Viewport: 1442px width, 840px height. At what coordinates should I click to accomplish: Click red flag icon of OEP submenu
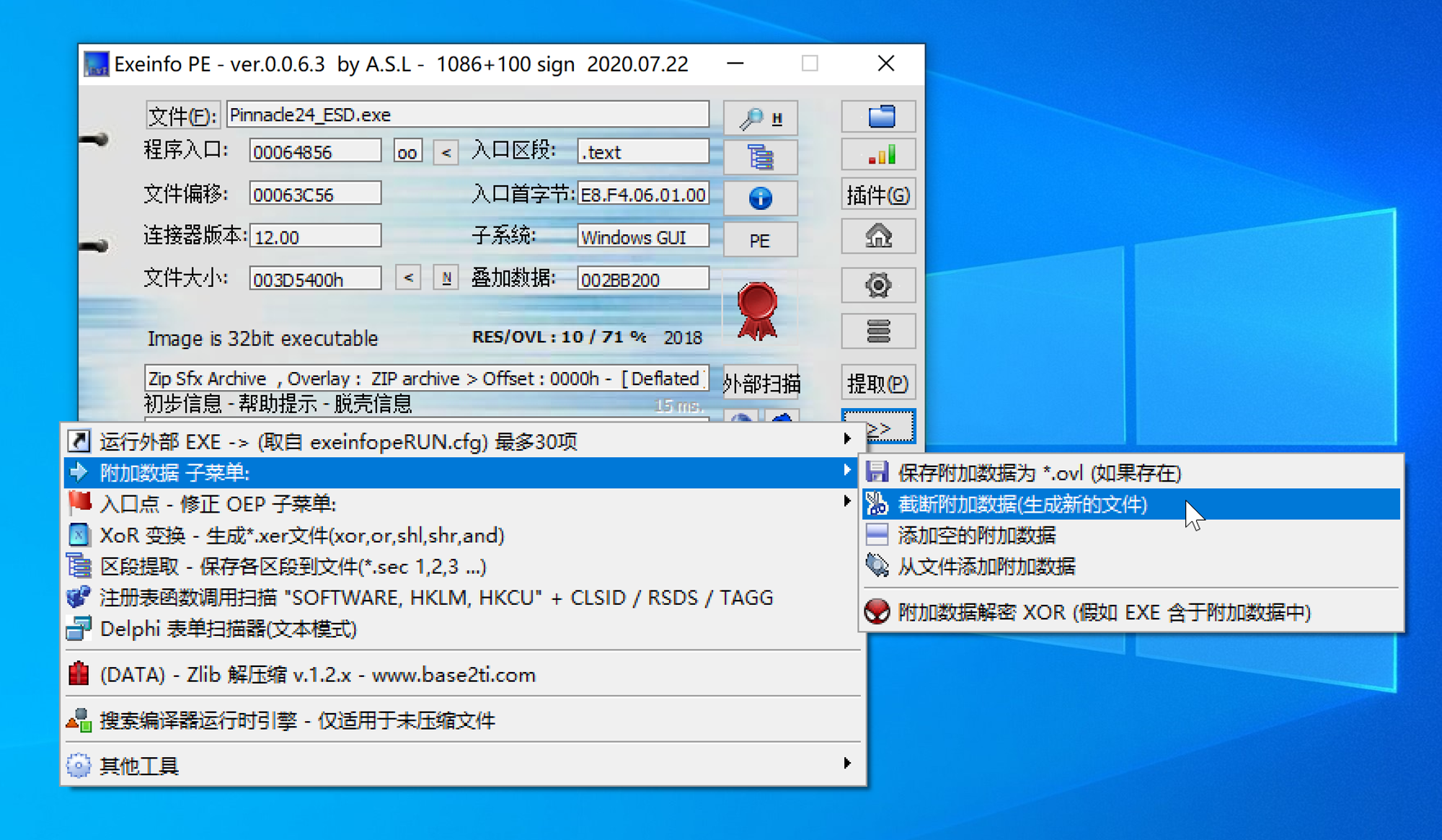tap(79, 503)
